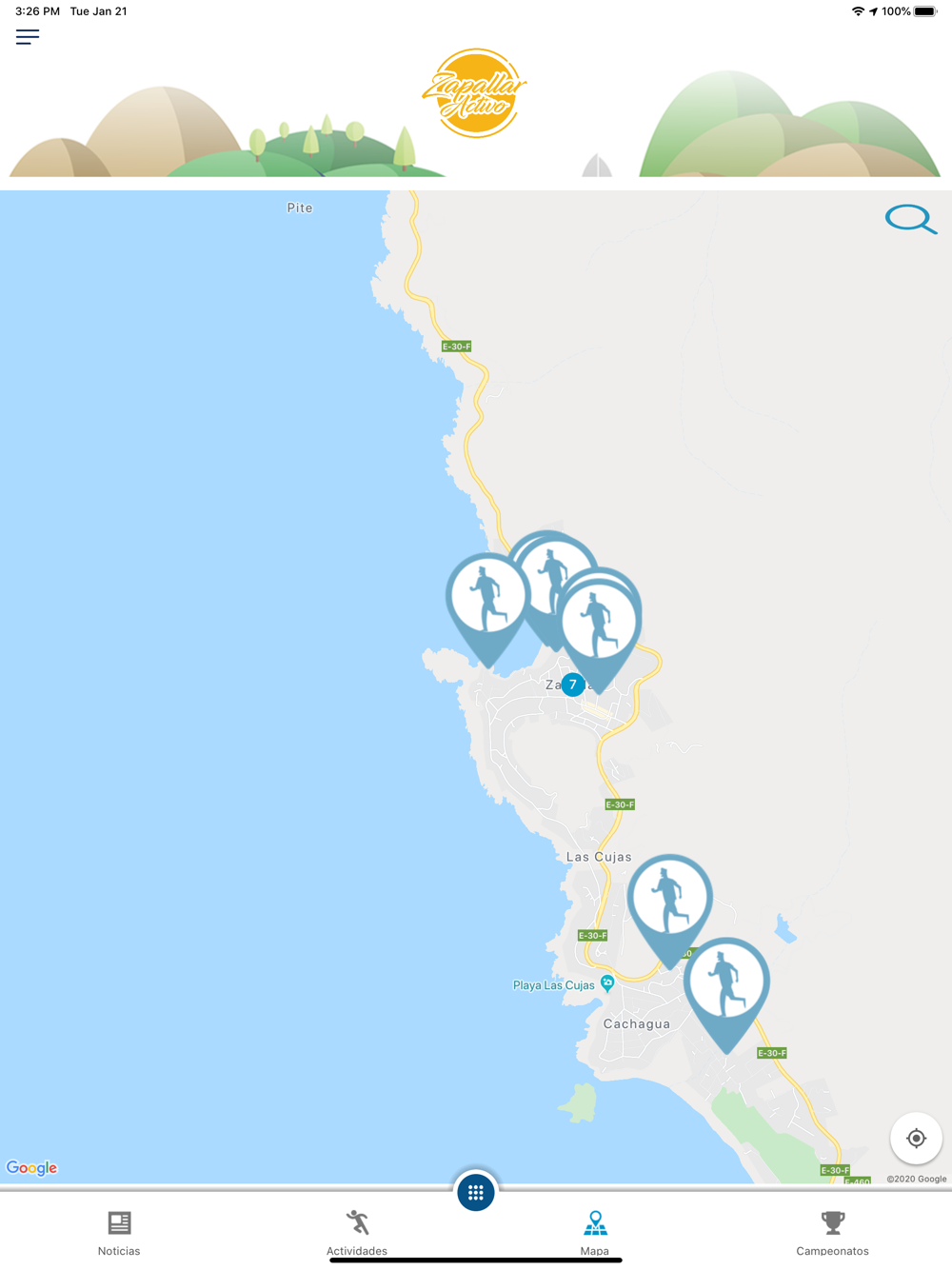This screenshot has height=1270, width=952.
Task: Expand the cluster marker numbered 7
Action: tap(573, 685)
